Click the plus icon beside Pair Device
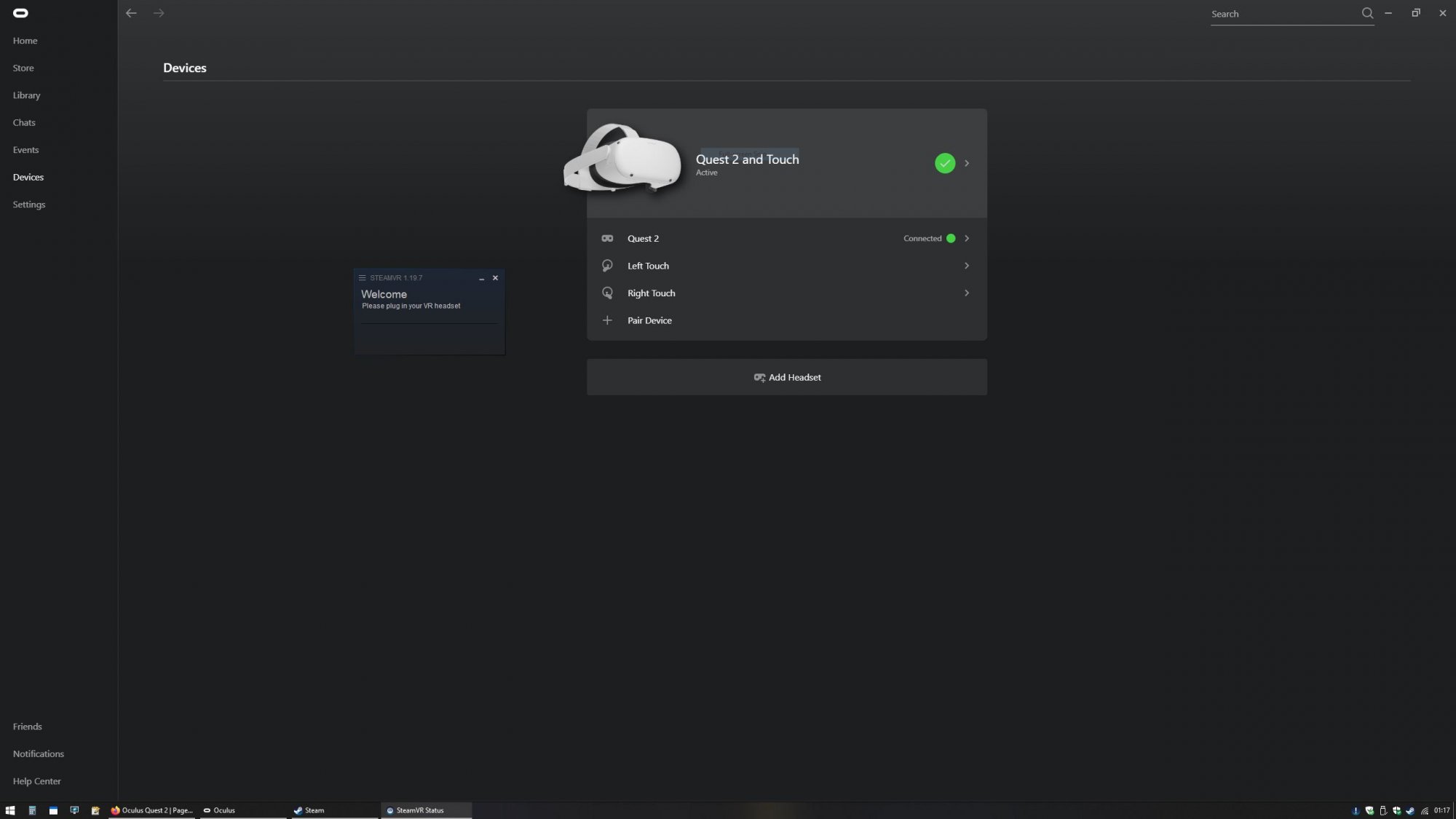Image resolution: width=1456 pixels, height=819 pixels. pyautogui.click(x=607, y=320)
